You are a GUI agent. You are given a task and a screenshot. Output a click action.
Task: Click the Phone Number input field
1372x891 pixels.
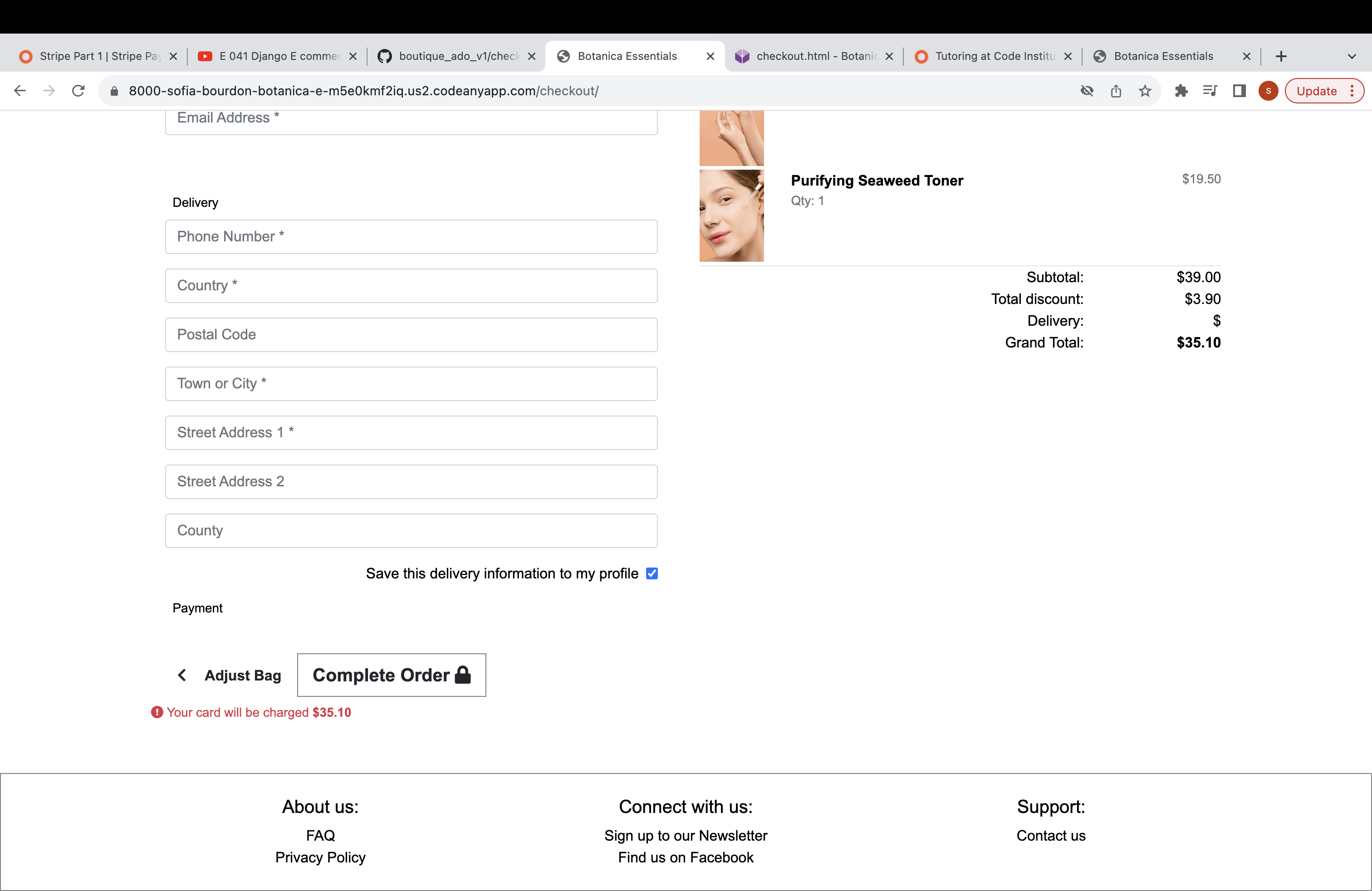coord(411,236)
